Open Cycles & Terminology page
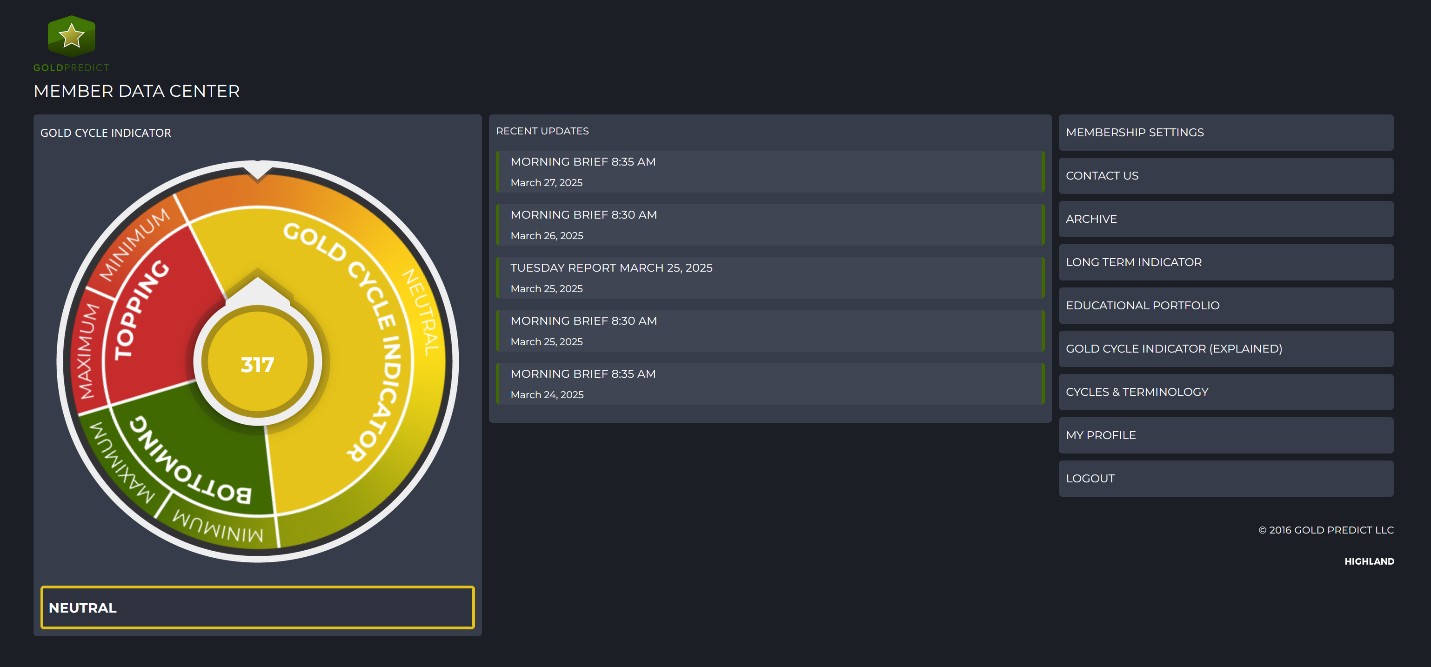The width and height of the screenshot is (1431, 667). pyautogui.click(x=1225, y=392)
